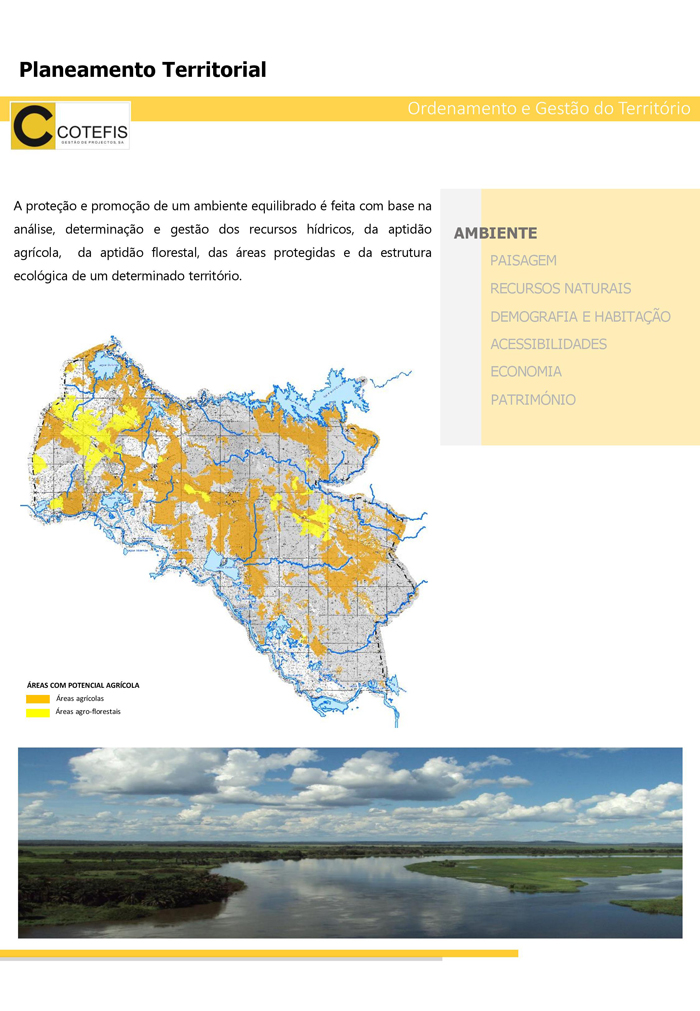Click the PATRIMÓNIO menu item
The height and width of the screenshot is (1011, 700).
point(532,399)
